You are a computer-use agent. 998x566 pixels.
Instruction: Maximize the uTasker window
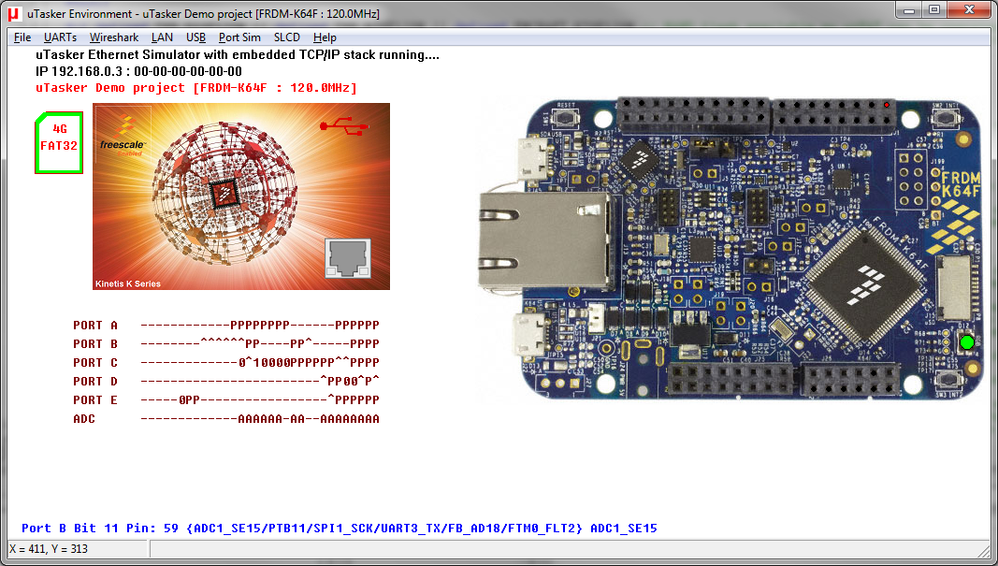pos(934,10)
